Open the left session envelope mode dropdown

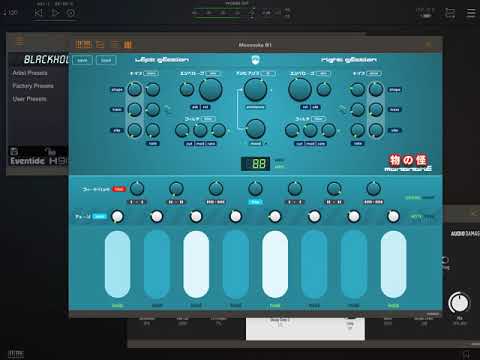(x=213, y=73)
